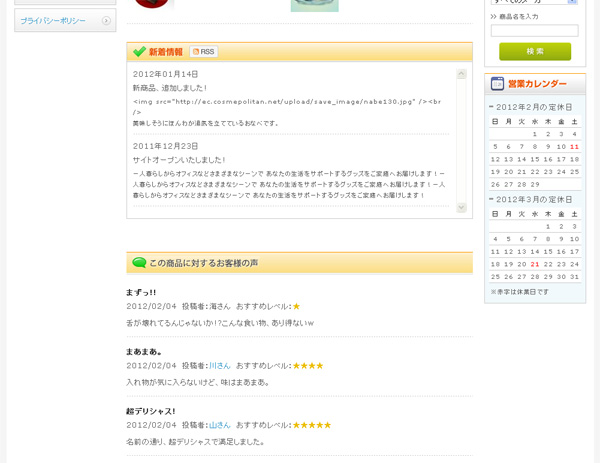Click news headline 新商品、追加しました!
600x463 pixels.
point(170,88)
